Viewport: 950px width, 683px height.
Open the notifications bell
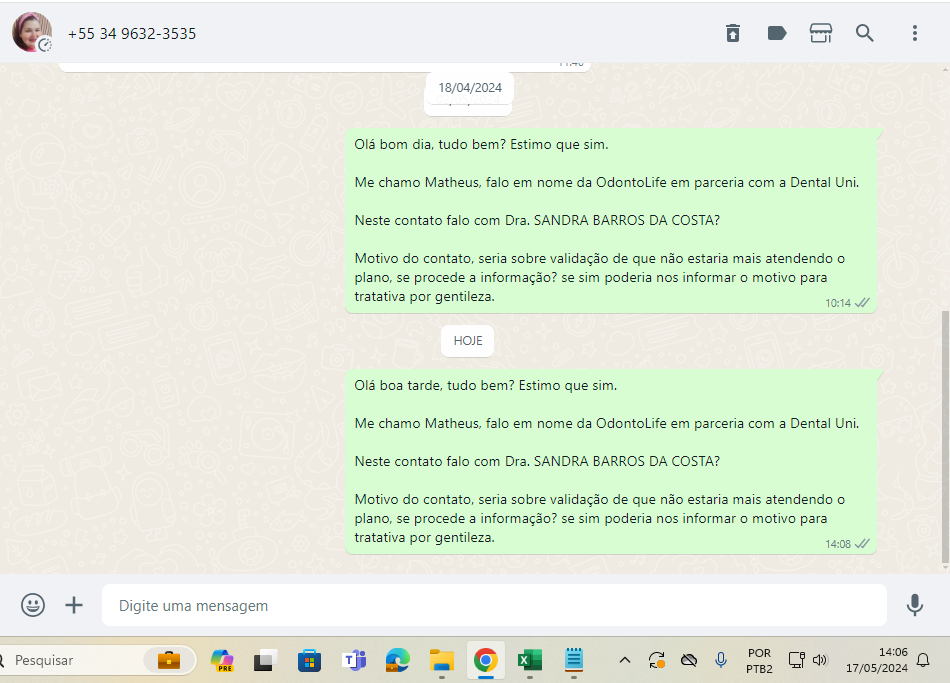click(x=923, y=660)
